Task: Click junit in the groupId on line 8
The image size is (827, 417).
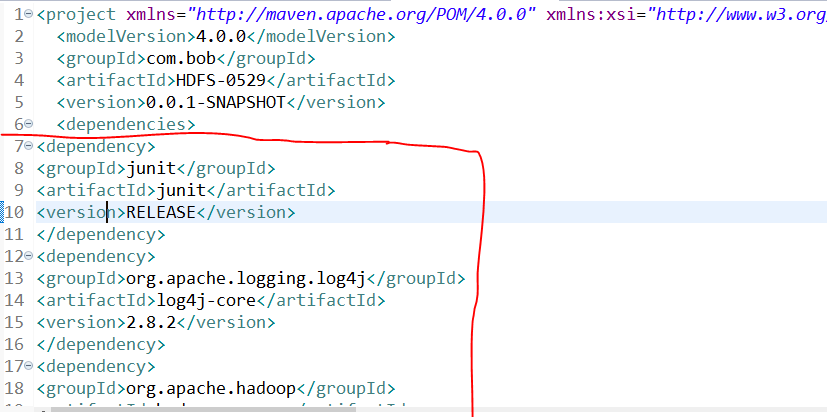Action: click(151, 168)
